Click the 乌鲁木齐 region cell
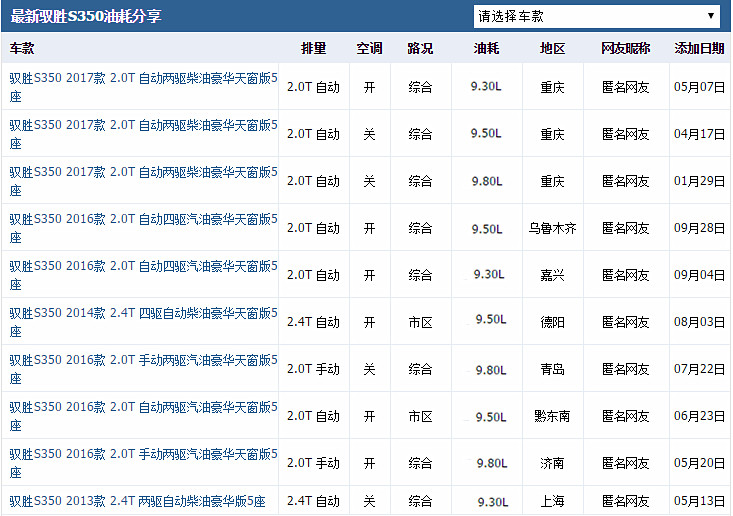 (x=552, y=228)
